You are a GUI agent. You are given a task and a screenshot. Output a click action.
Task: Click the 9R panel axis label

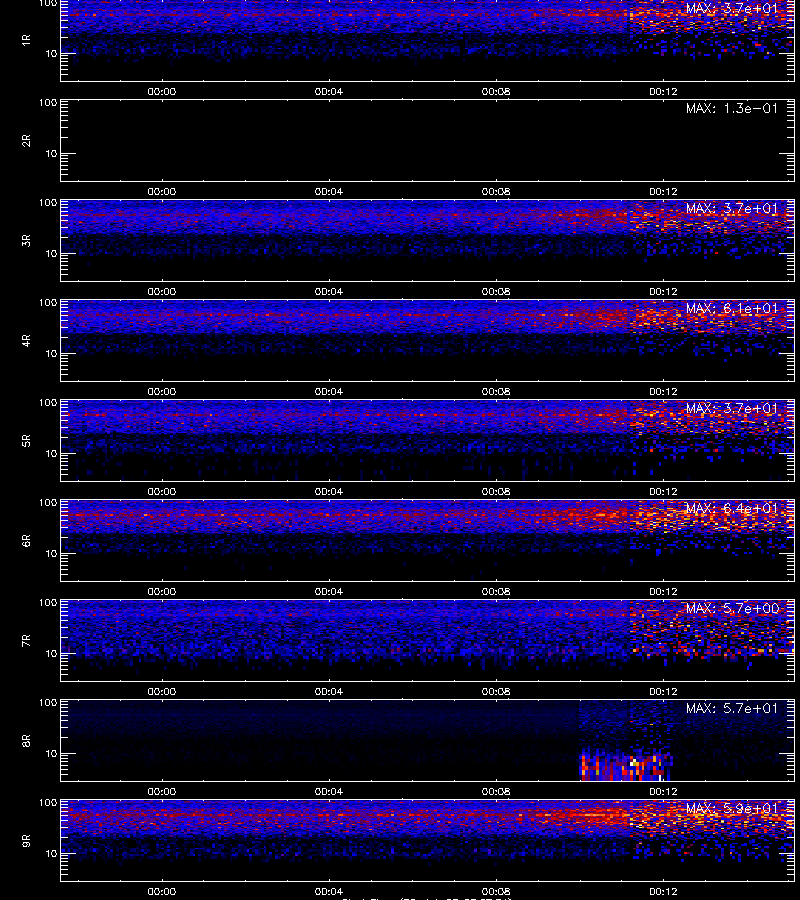(x=26, y=841)
